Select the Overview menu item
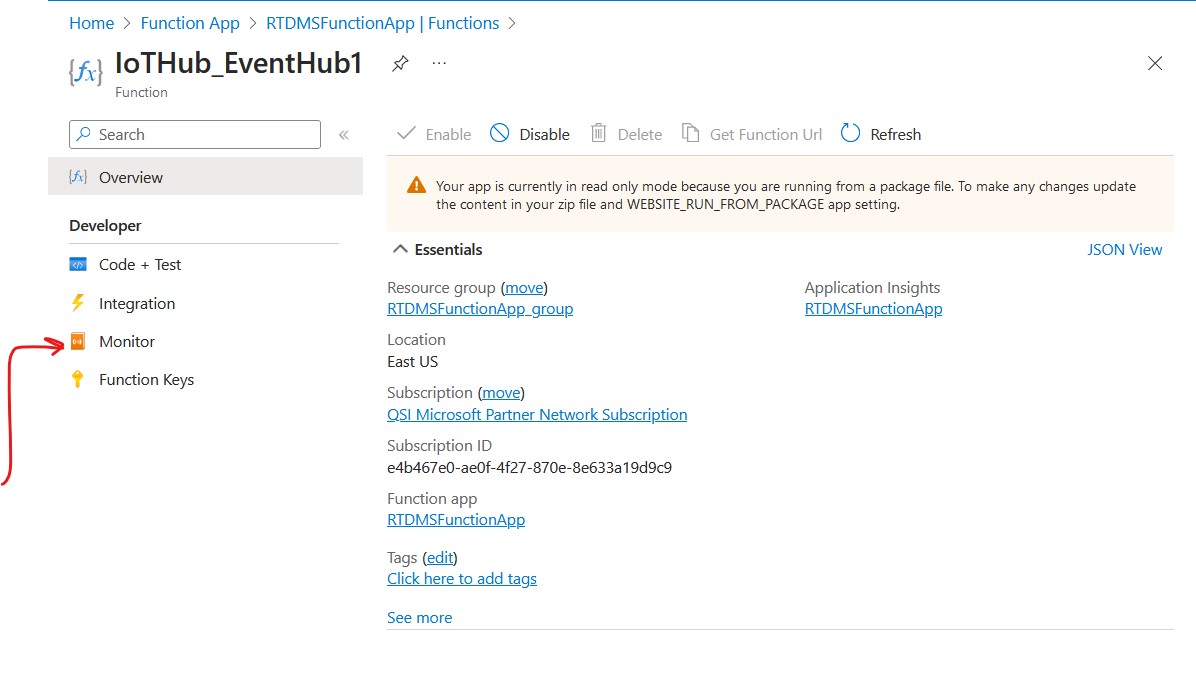The width and height of the screenshot is (1196, 696). tap(205, 177)
